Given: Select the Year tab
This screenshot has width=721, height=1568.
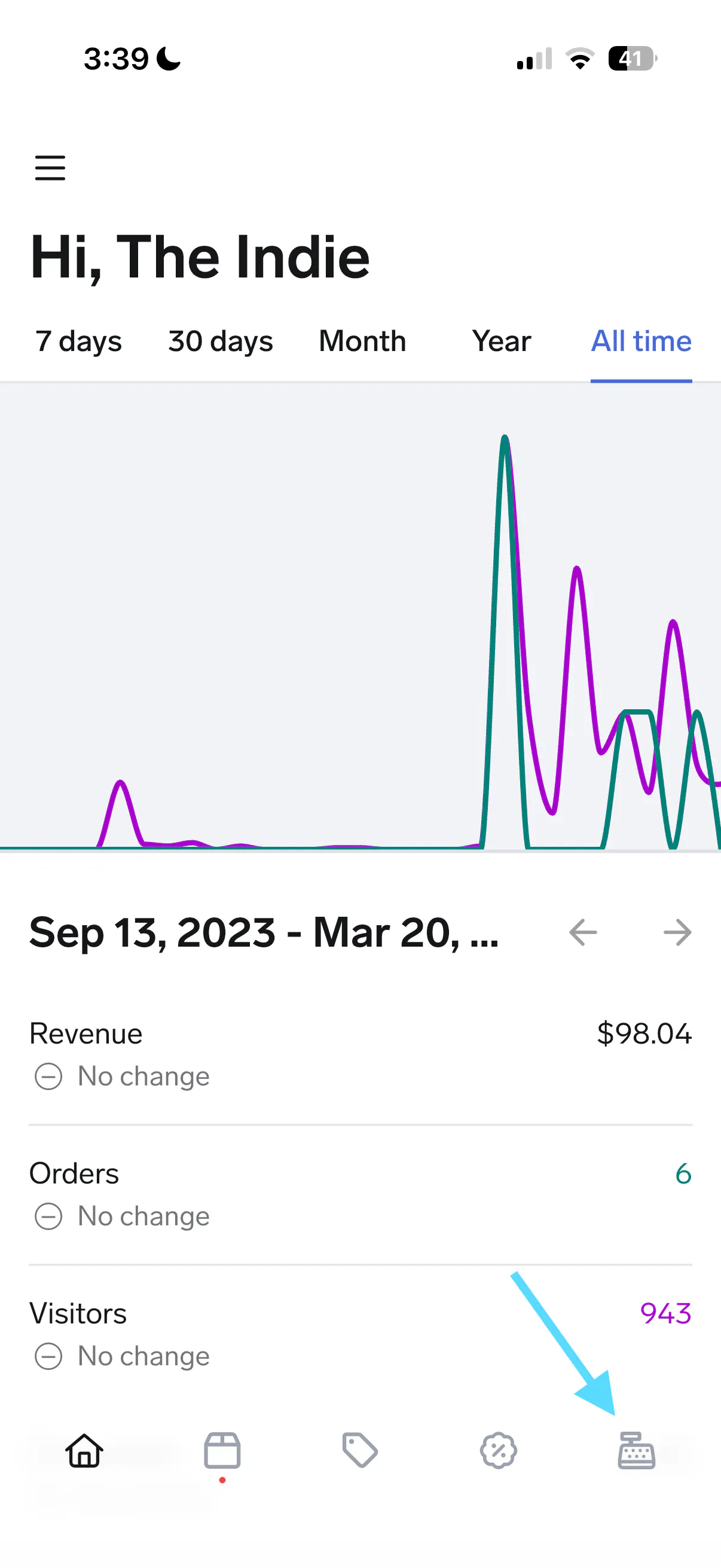Looking at the screenshot, I should point(502,341).
